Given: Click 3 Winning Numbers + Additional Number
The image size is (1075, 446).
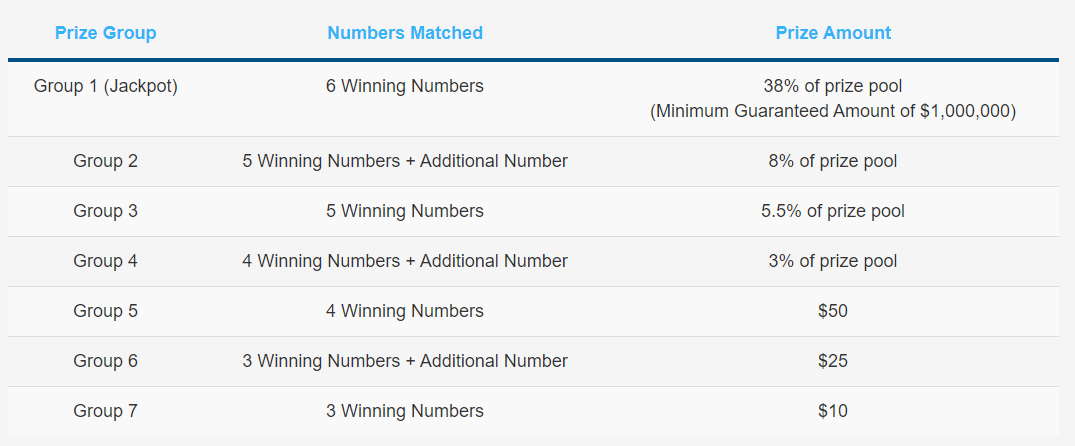Looking at the screenshot, I should point(404,361).
